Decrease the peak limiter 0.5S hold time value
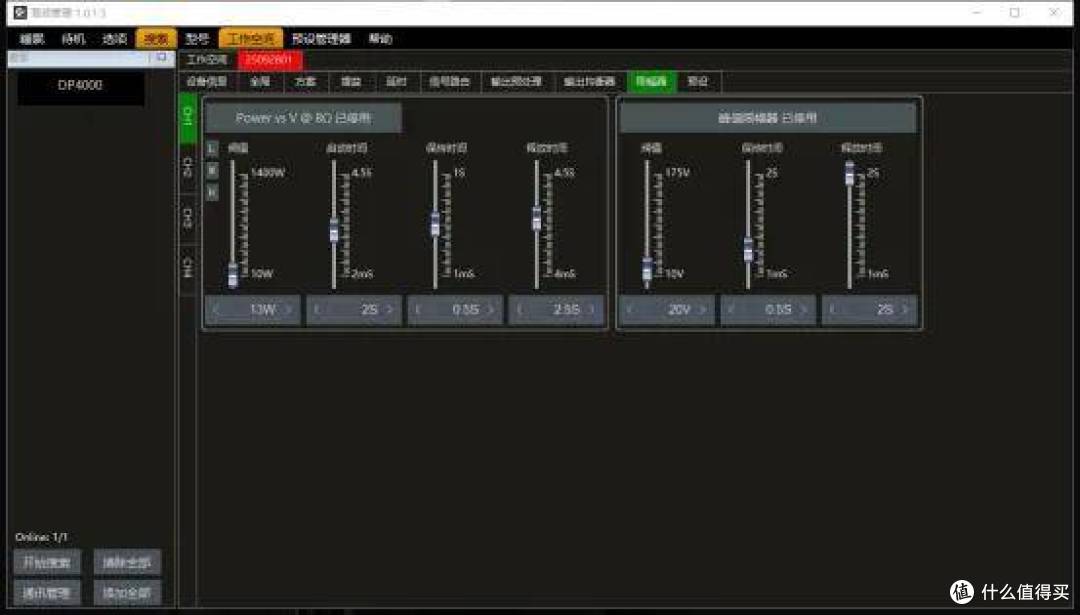 [x=731, y=310]
